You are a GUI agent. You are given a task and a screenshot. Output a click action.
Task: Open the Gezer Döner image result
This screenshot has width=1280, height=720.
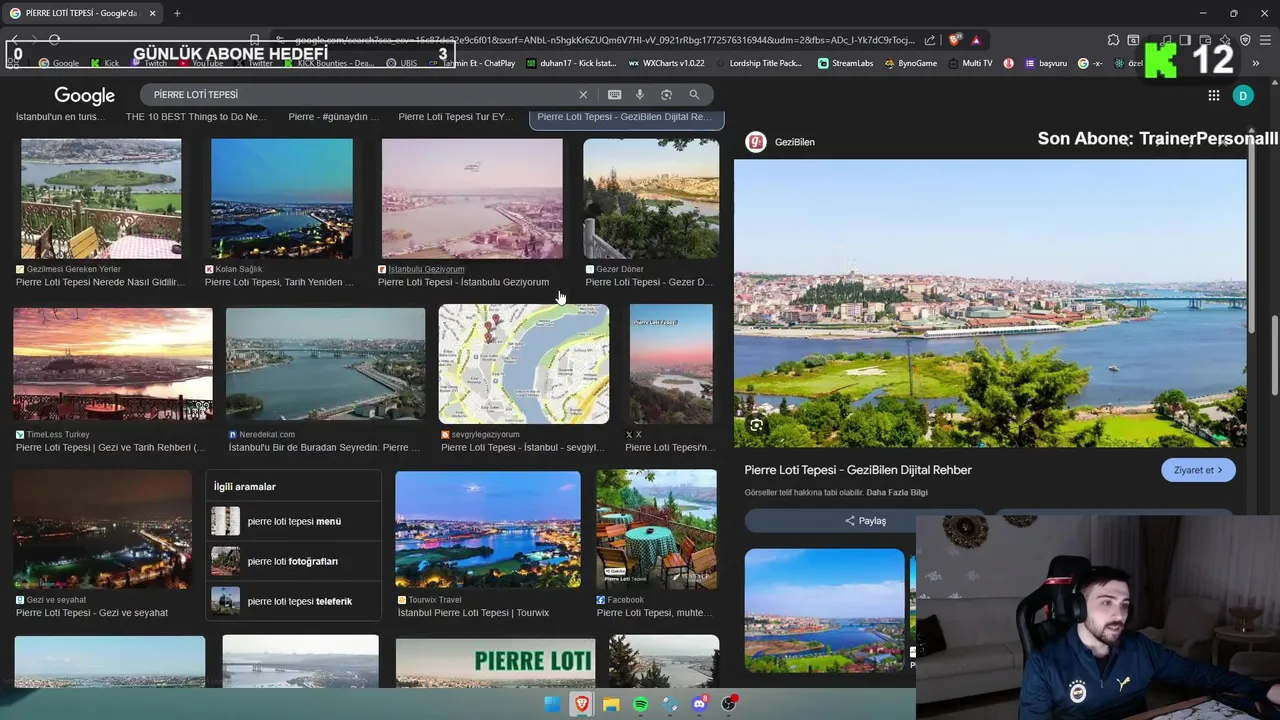tap(651, 199)
